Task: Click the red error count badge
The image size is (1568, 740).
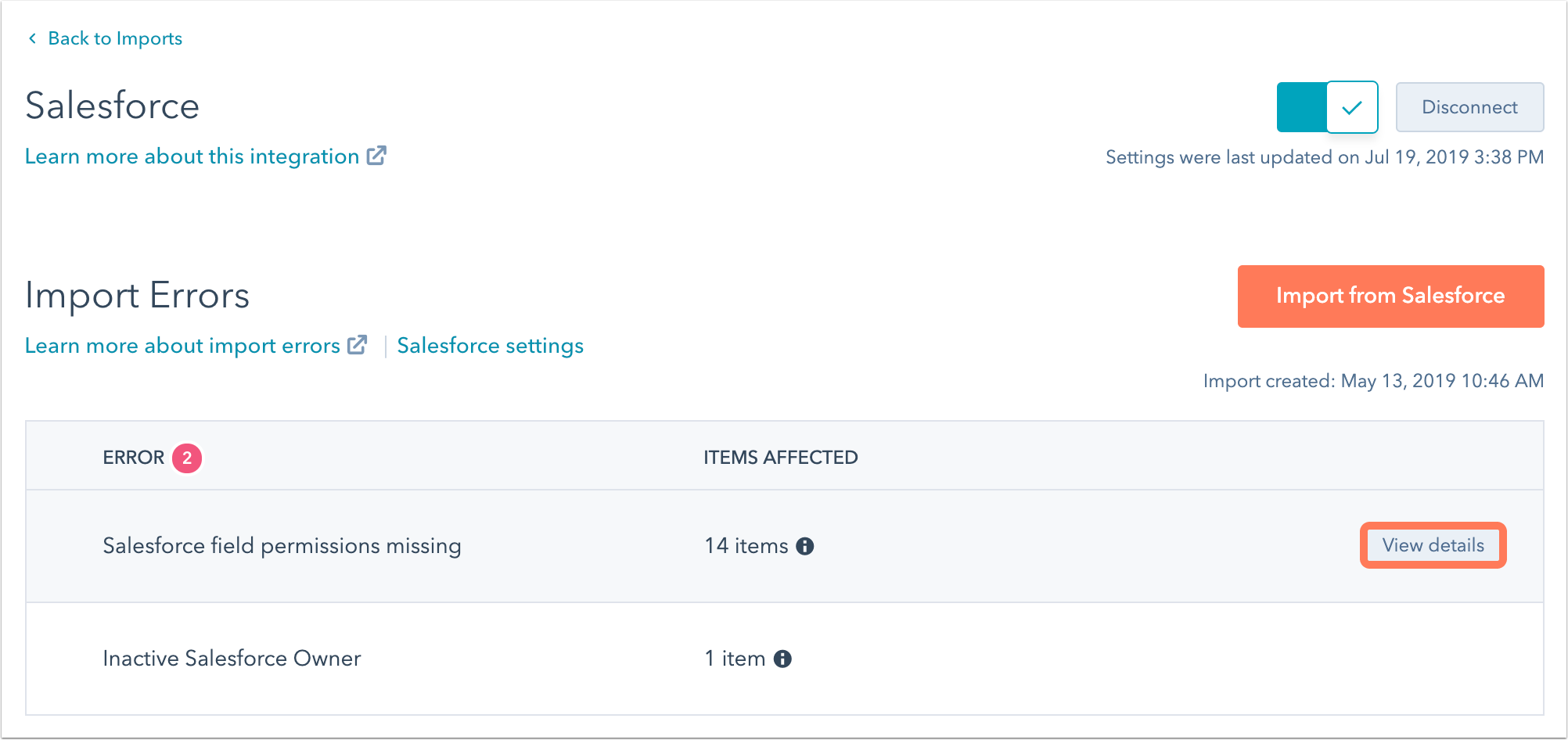Action: [x=187, y=458]
